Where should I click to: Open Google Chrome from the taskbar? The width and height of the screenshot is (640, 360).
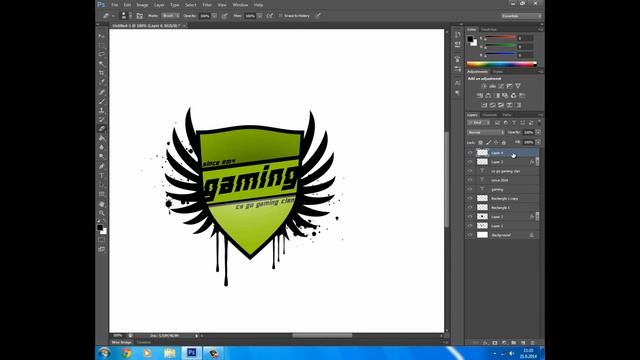click(127, 353)
